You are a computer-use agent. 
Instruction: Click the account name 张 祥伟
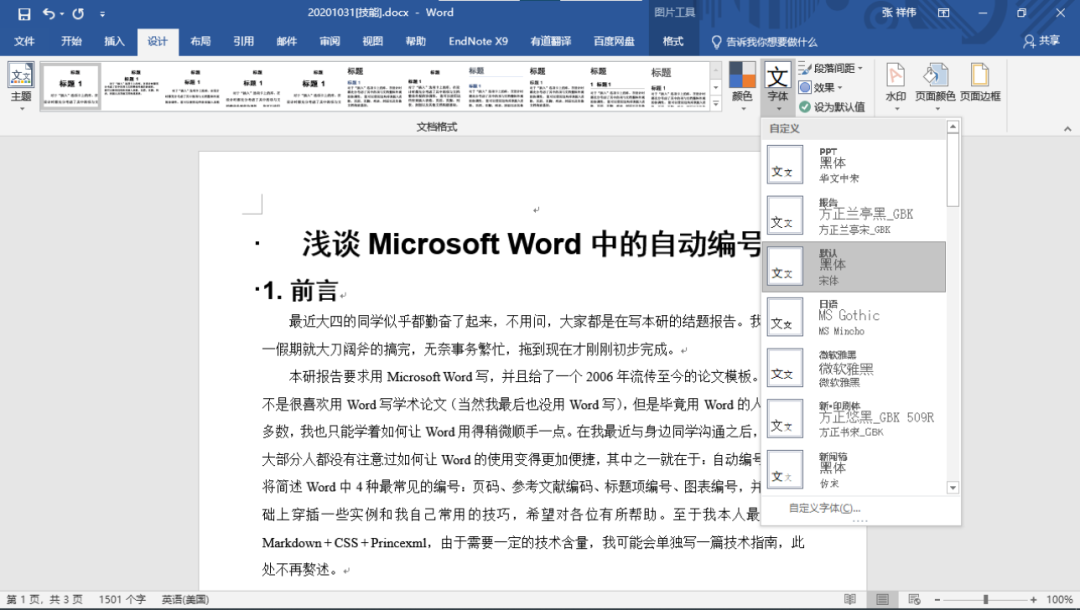click(899, 13)
